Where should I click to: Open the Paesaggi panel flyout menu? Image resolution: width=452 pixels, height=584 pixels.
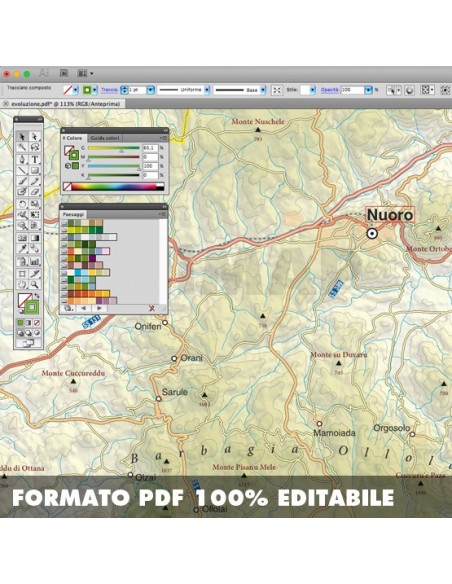[x=163, y=214]
